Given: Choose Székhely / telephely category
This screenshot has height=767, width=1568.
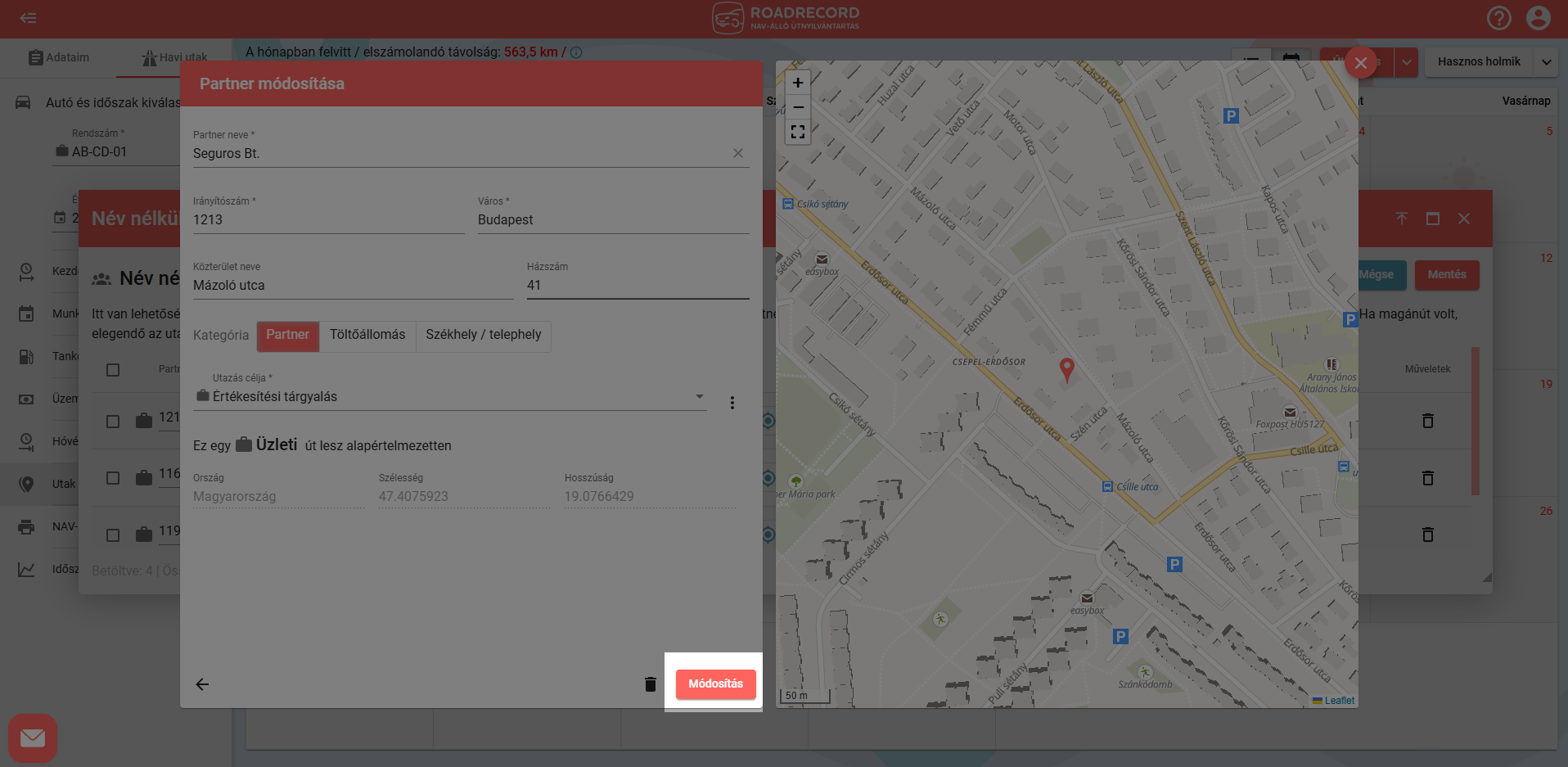Looking at the screenshot, I should (x=483, y=335).
